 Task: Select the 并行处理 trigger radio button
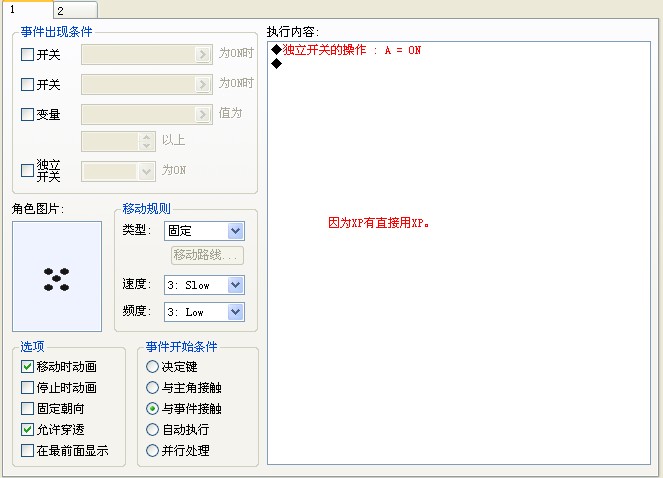[152, 451]
